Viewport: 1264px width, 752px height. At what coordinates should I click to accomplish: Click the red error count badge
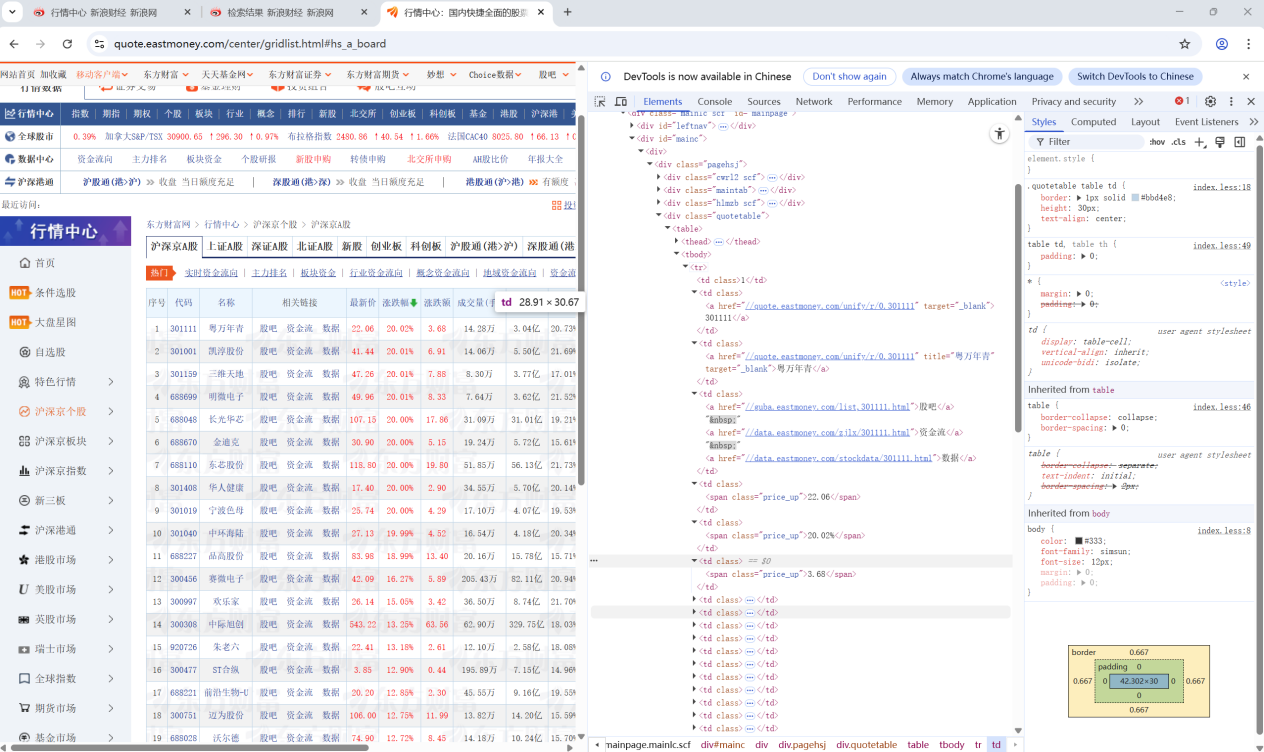[1182, 102]
